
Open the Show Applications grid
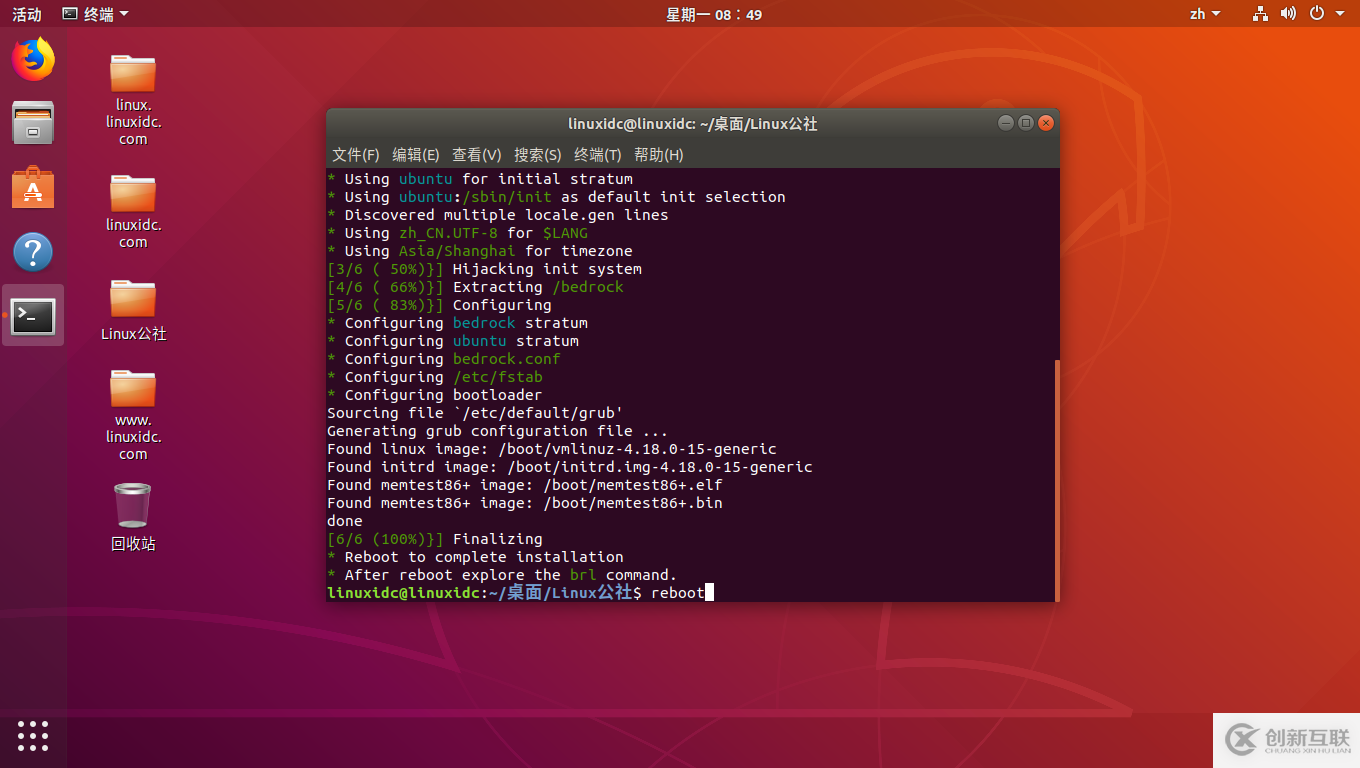point(33,736)
